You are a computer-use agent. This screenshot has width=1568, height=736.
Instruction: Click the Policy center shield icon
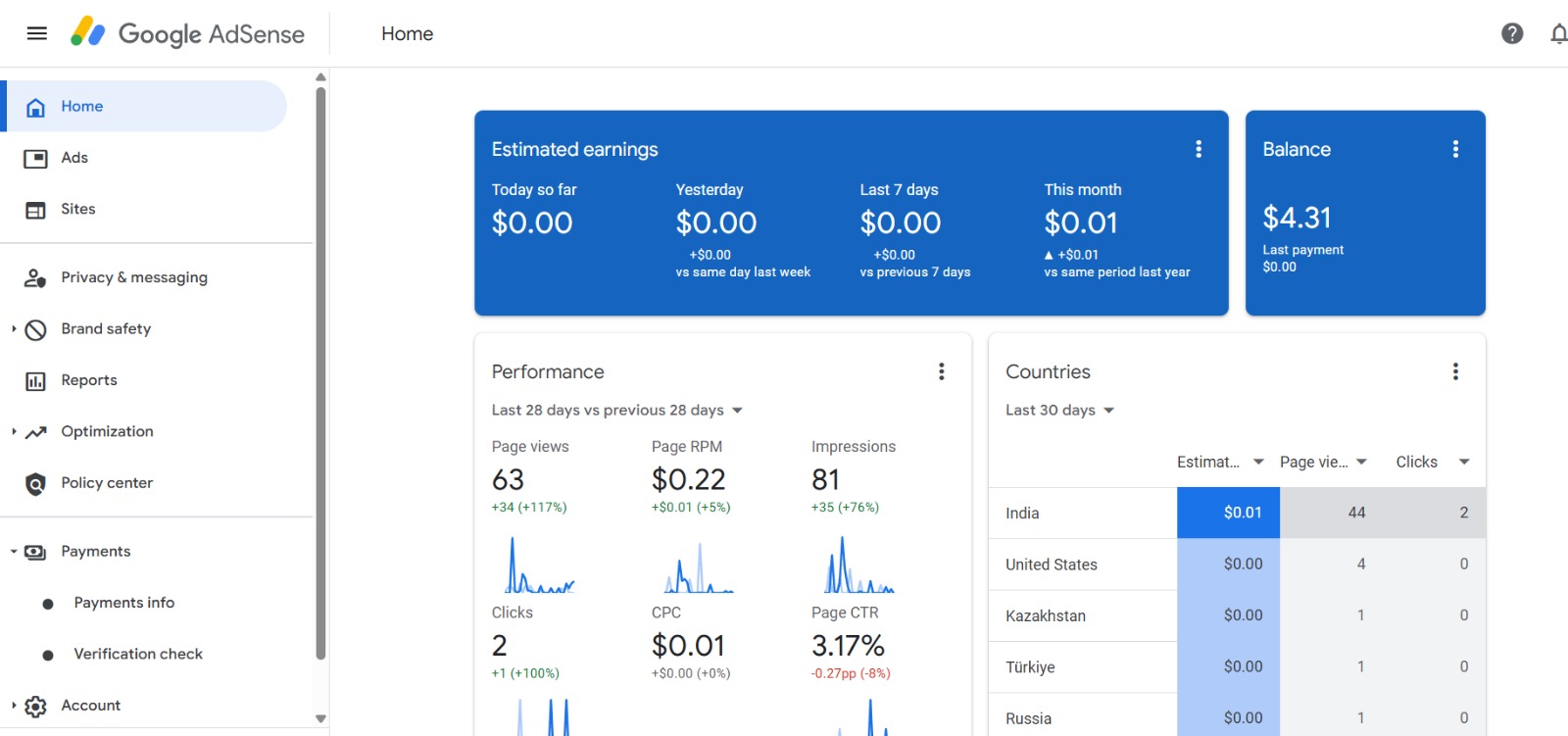tap(35, 484)
